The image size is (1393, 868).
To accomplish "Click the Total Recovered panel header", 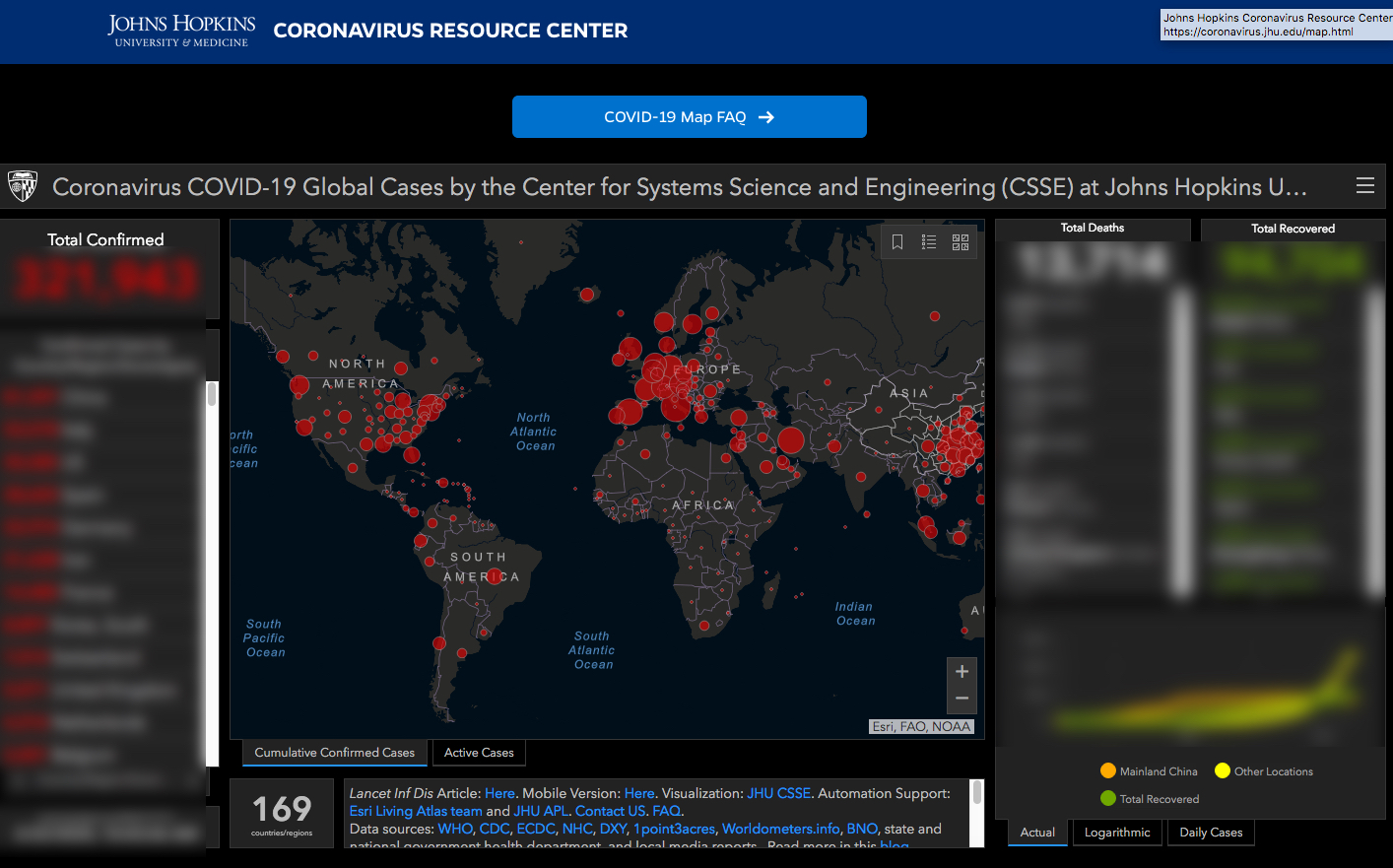I will tap(1293, 229).
